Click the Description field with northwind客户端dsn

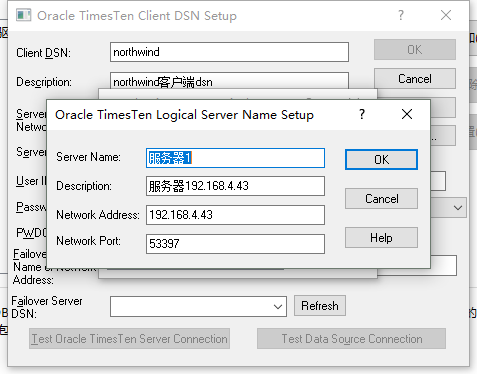pyautogui.click(x=229, y=80)
